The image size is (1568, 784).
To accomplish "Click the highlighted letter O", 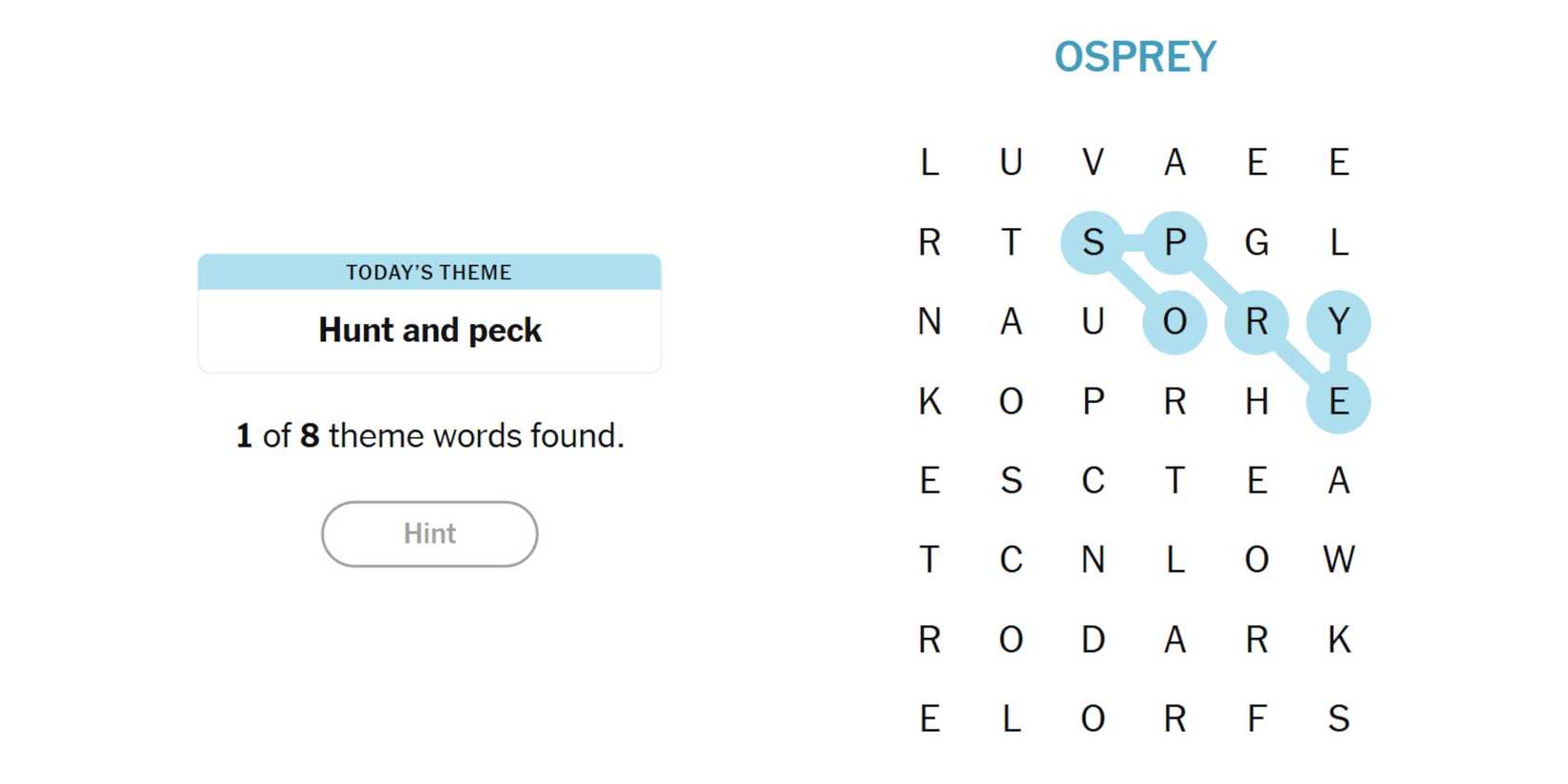I will (x=1175, y=322).
